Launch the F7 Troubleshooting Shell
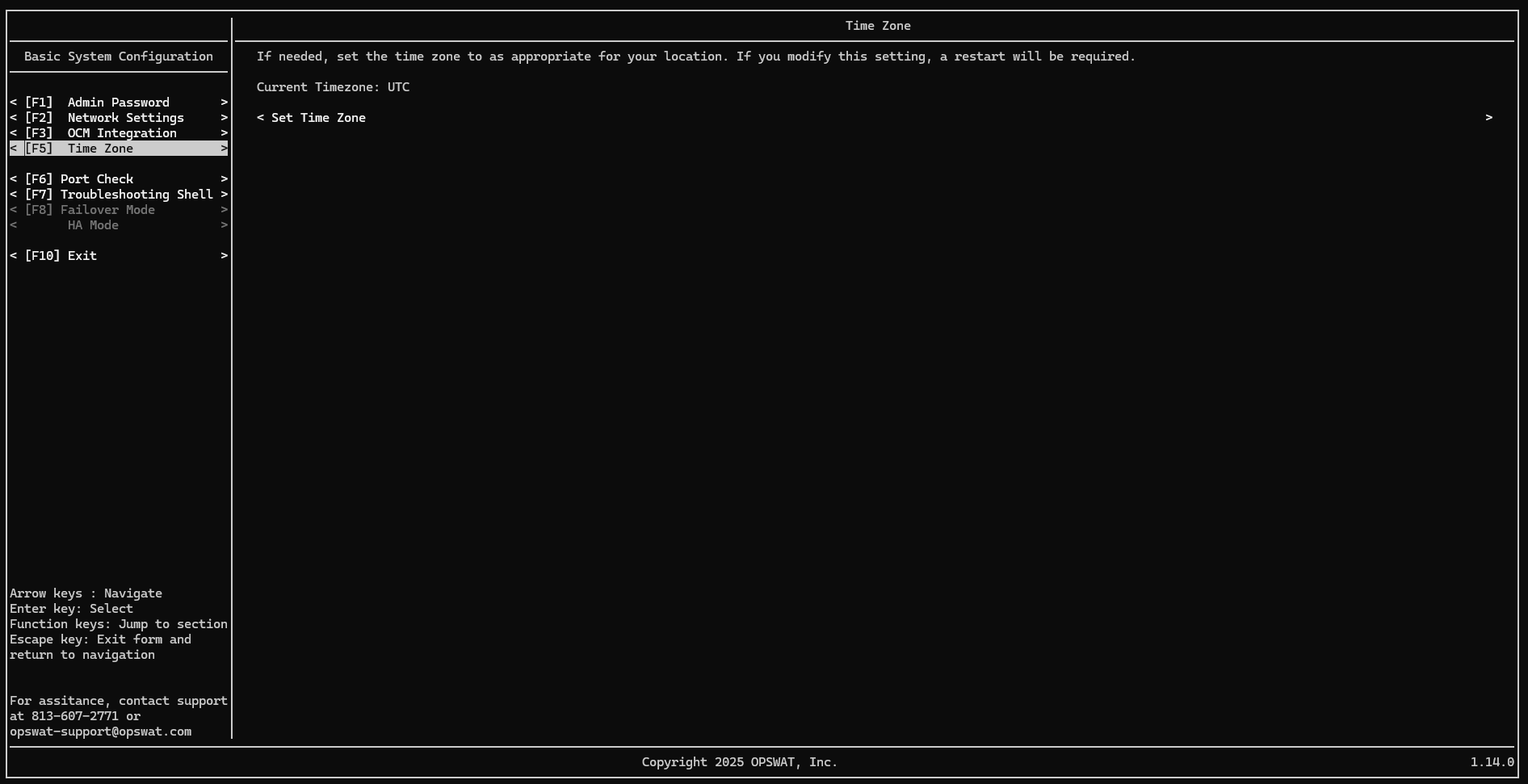Image resolution: width=1528 pixels, height=784 pixels. point(119,195)
